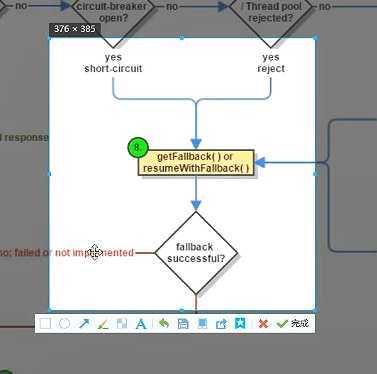Click the 'Thread pool rejected?' diamond
Viewport: 377px width, 374px height.
tap(271, 12)
